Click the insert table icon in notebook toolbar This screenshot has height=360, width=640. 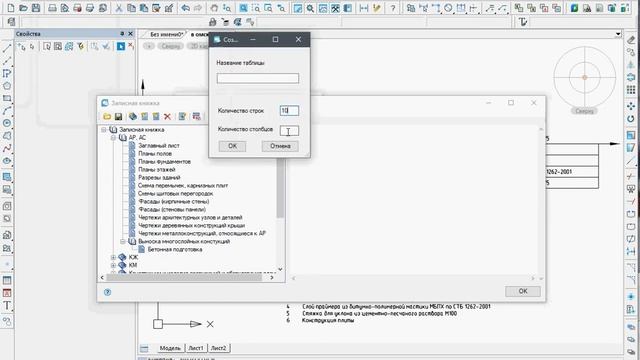pyautogui.click(x=196, y=117)
